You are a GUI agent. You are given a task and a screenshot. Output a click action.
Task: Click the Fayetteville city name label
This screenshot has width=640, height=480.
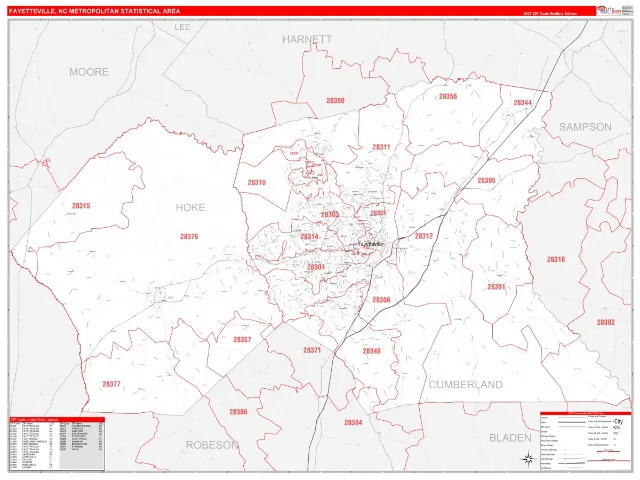(371, 244)
